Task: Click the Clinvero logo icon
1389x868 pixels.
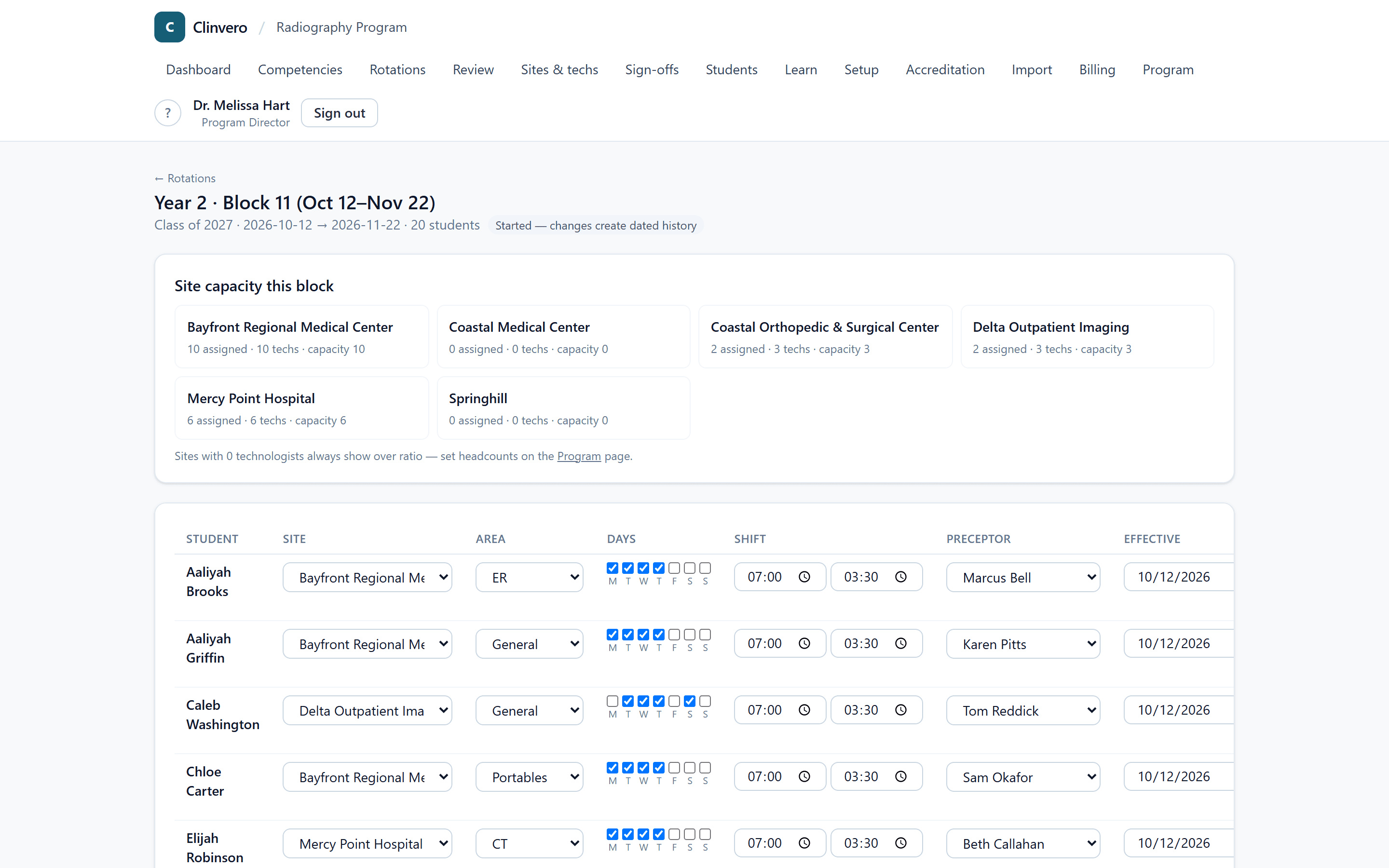Action: coord(169,27)
